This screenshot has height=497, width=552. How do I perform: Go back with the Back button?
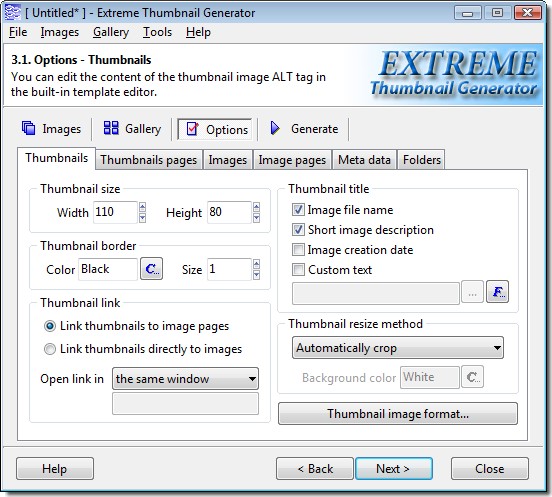[x=315, y=468]
